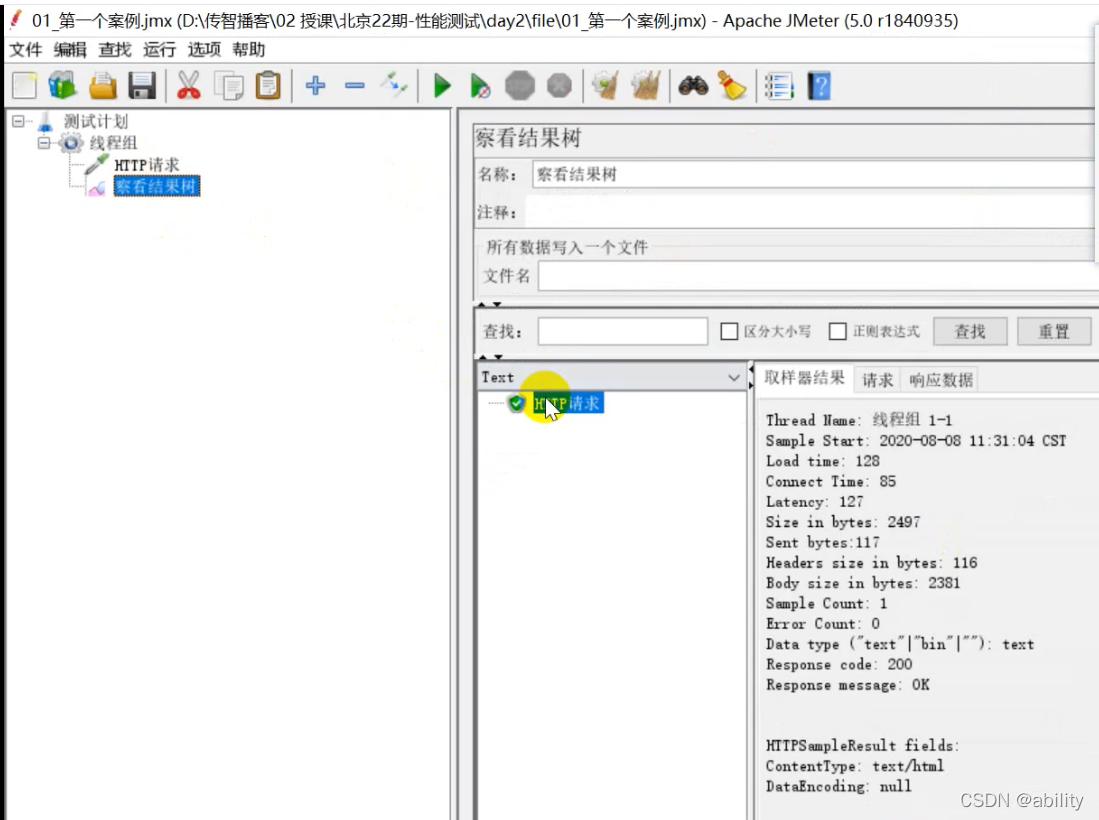Click the 名称 input field
Viewport: 1099px width, 820px height.
pyautogui.click(x=815, y=175)
